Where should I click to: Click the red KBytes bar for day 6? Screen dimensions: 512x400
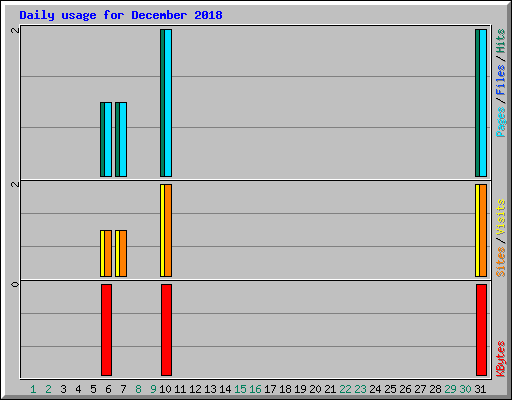(106, 330)
